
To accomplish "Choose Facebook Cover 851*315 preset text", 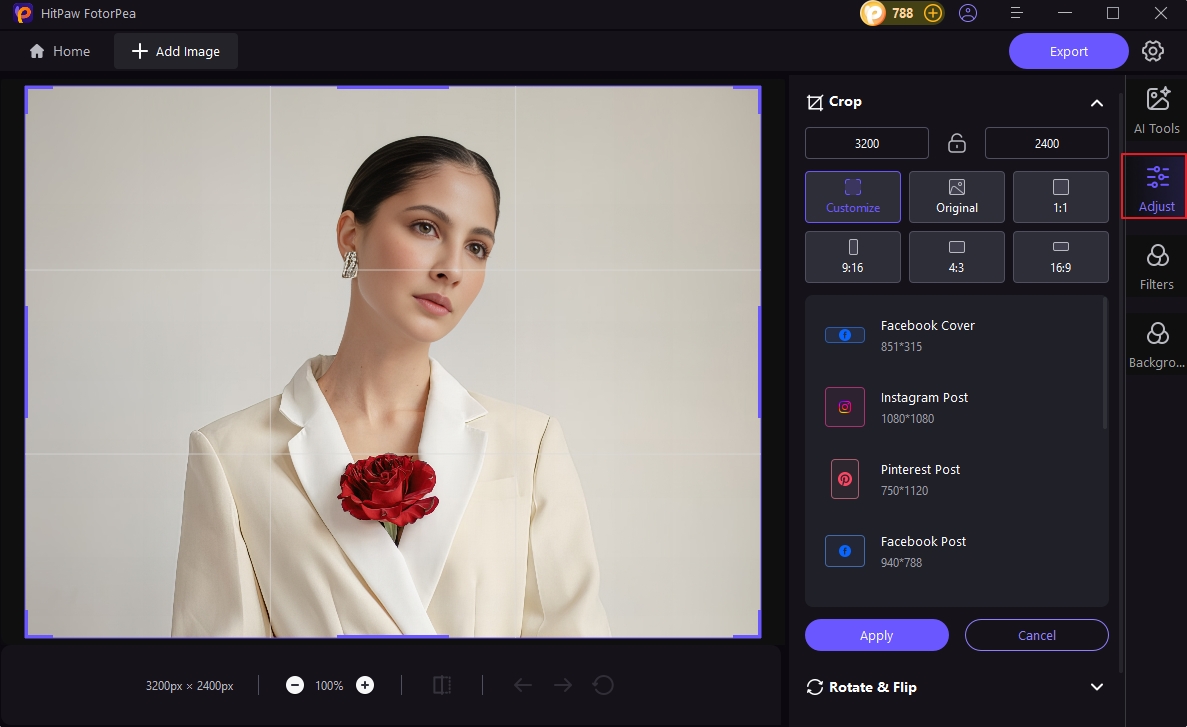I will point(927,335).
